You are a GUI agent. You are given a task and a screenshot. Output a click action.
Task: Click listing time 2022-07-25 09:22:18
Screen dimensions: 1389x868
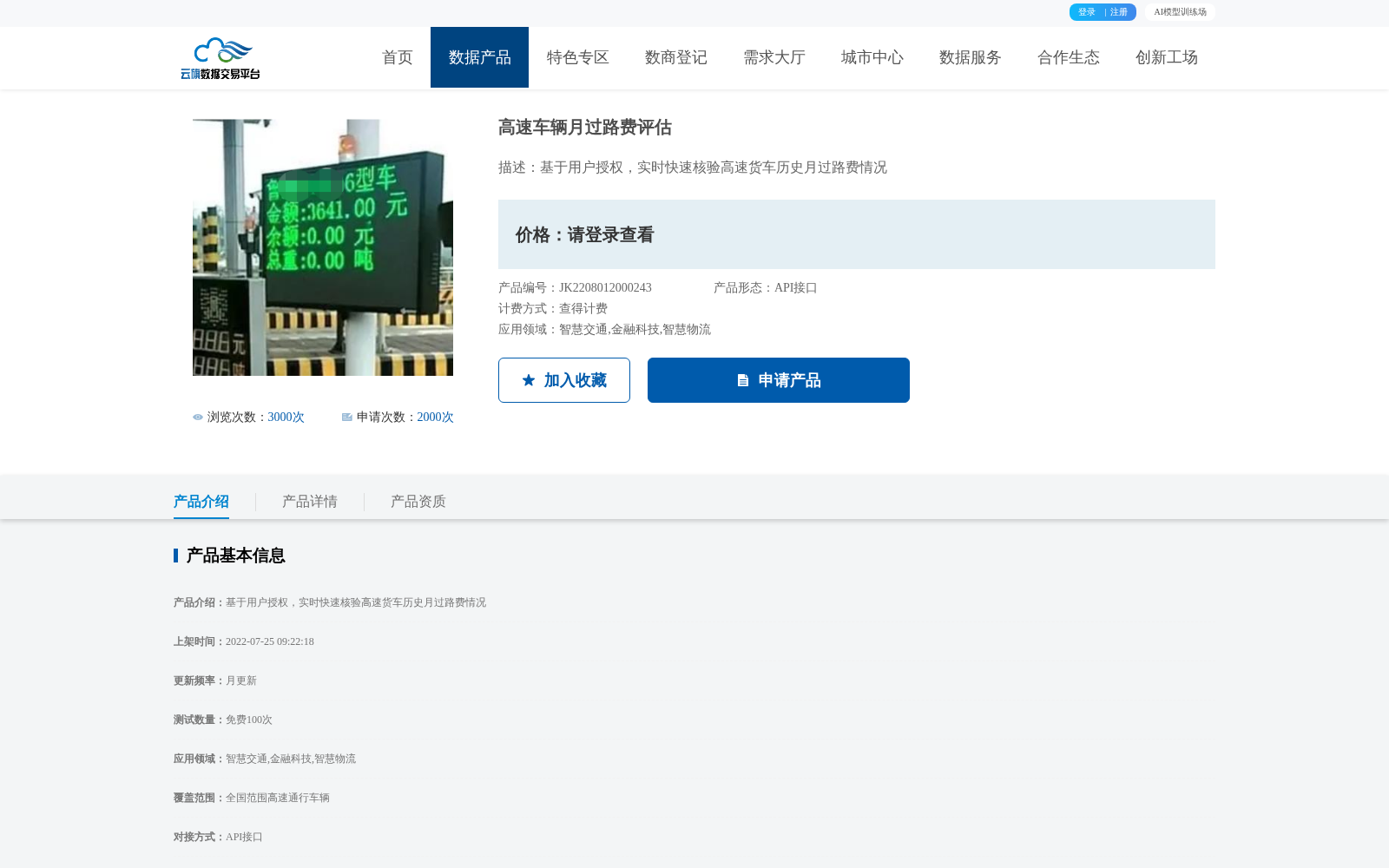click(270, 641)
